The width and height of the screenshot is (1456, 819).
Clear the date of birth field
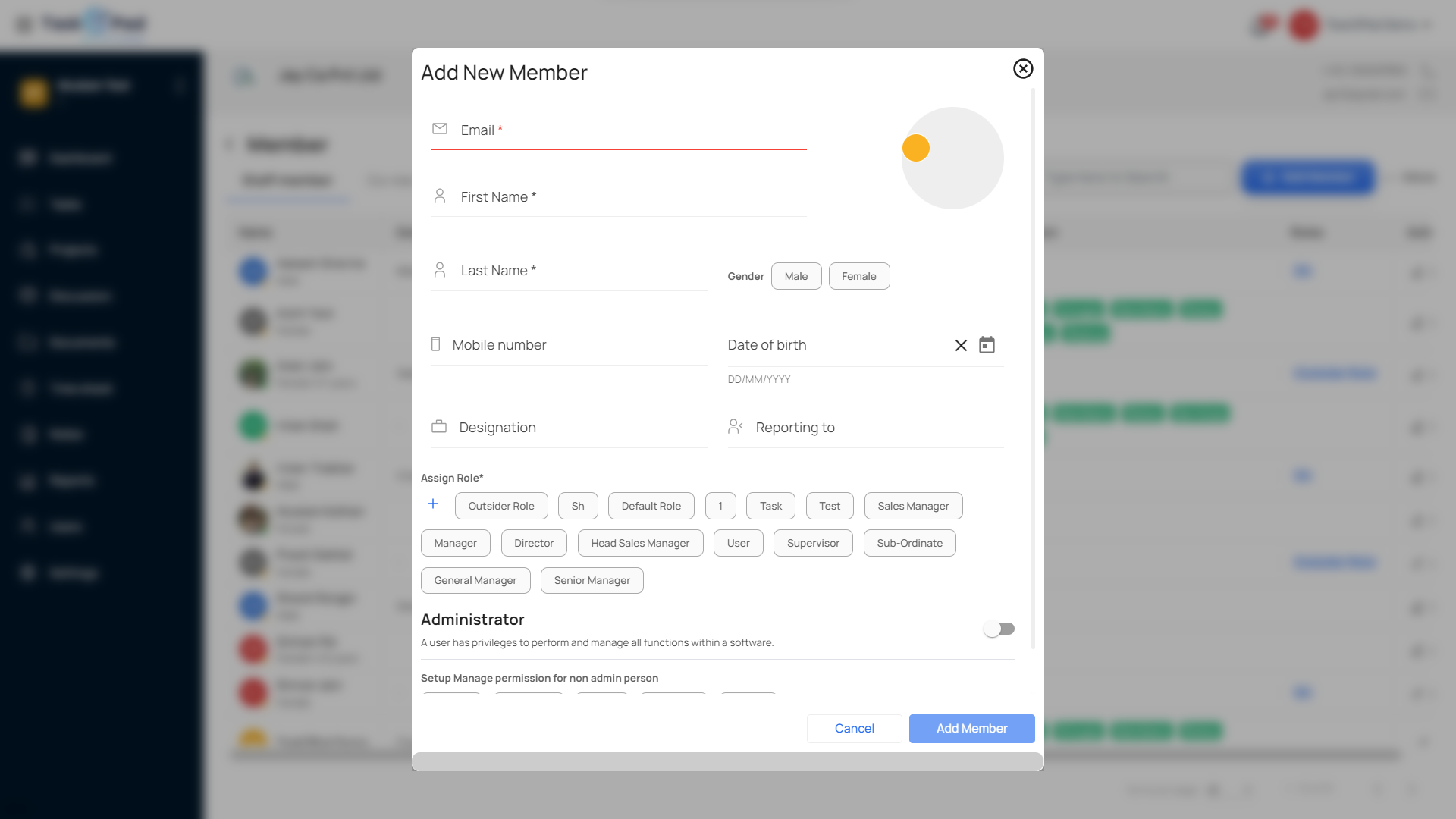(x=961, y=345)
